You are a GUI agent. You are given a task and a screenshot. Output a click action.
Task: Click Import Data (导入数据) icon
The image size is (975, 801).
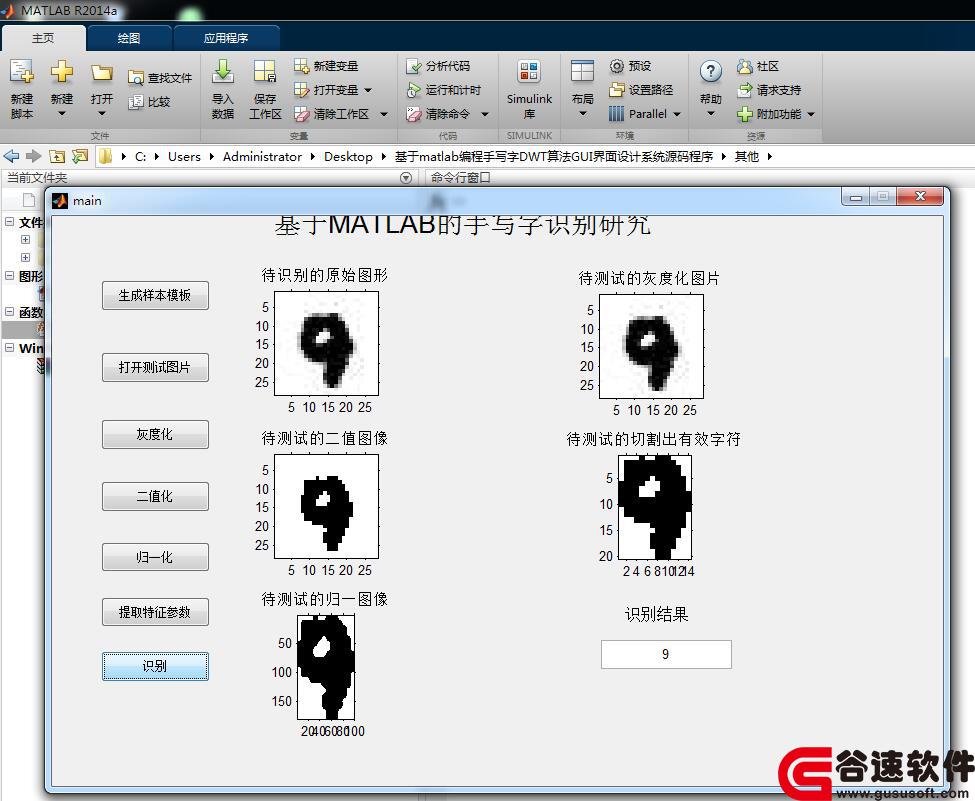tap(223, 72)
